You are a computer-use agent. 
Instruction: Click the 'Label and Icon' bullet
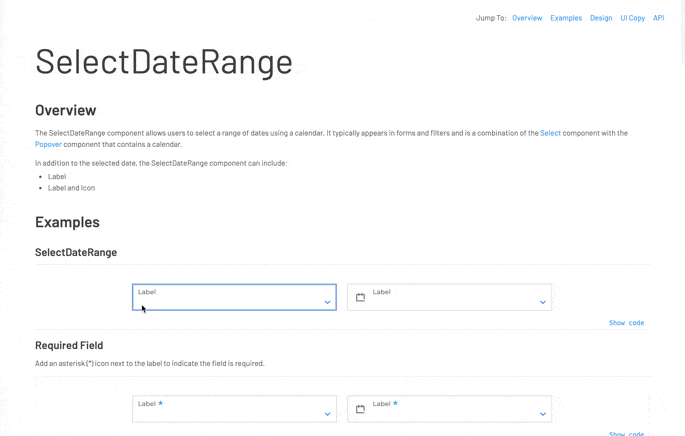coord(71,188)
